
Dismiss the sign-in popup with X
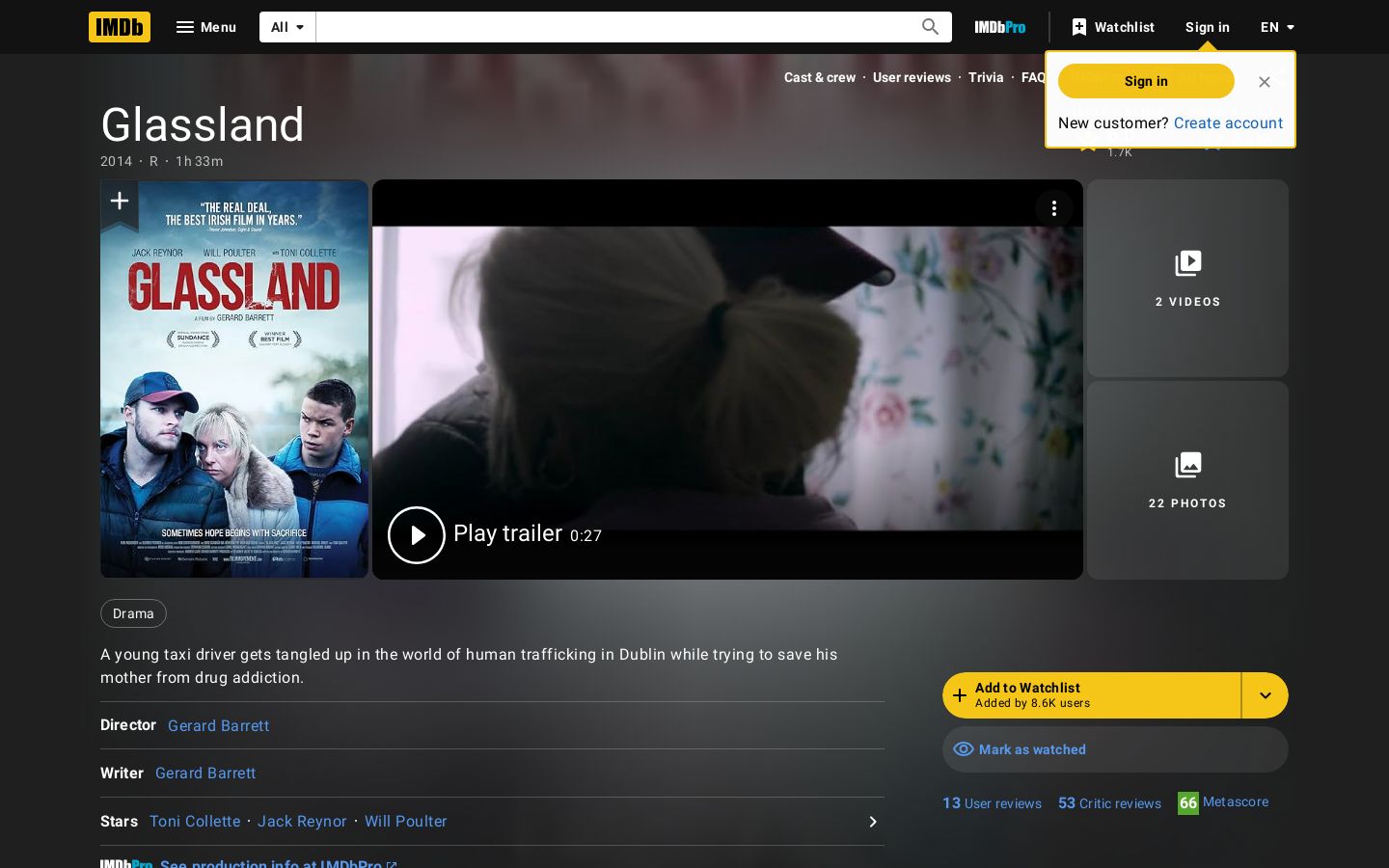click(x=1265, y=82)
